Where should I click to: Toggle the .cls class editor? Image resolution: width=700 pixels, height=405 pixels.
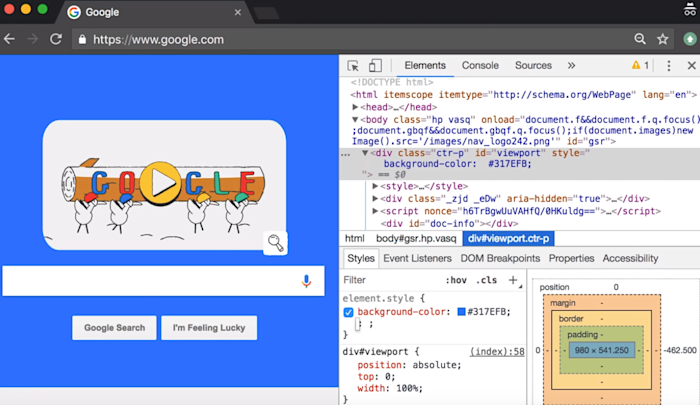[486, 280]
